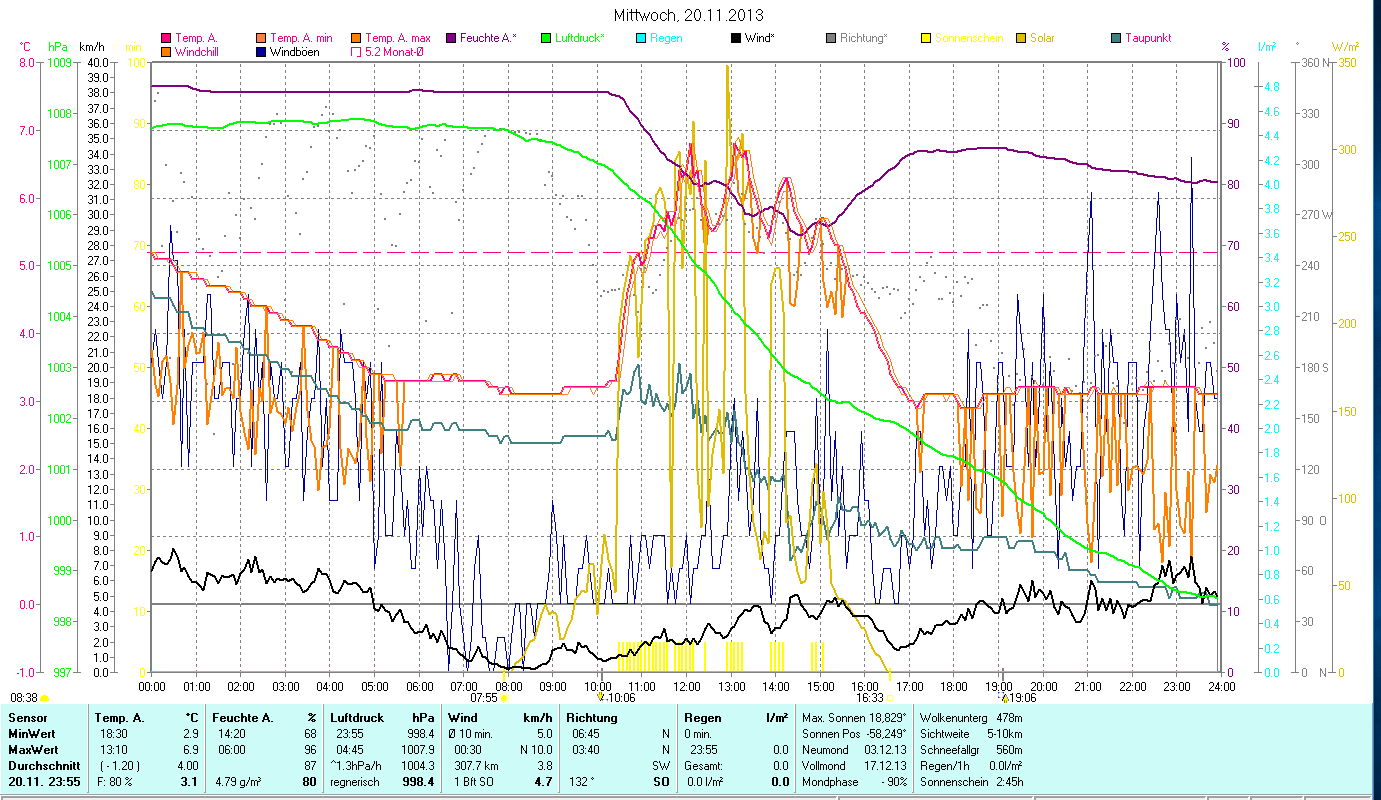Click the dark blue Windböen legend square
Viewport: 1381px width, 800px height.
coord(260,51)
